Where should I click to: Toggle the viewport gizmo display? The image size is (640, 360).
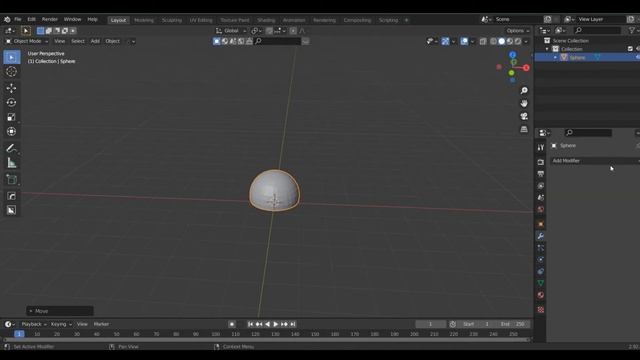pyautogui.click(x=445, y=41)
